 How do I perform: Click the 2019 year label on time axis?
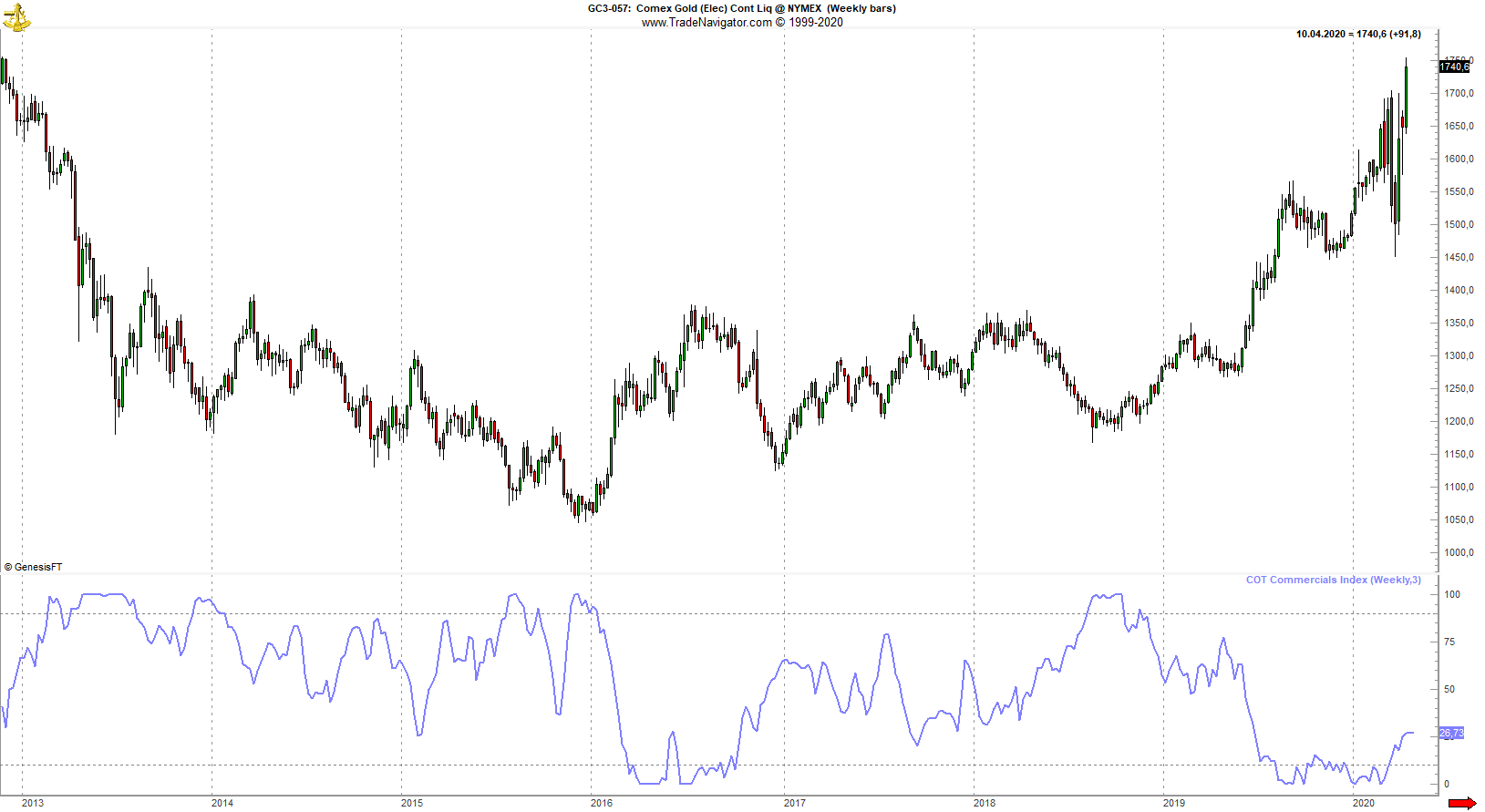pos(1174,803)
